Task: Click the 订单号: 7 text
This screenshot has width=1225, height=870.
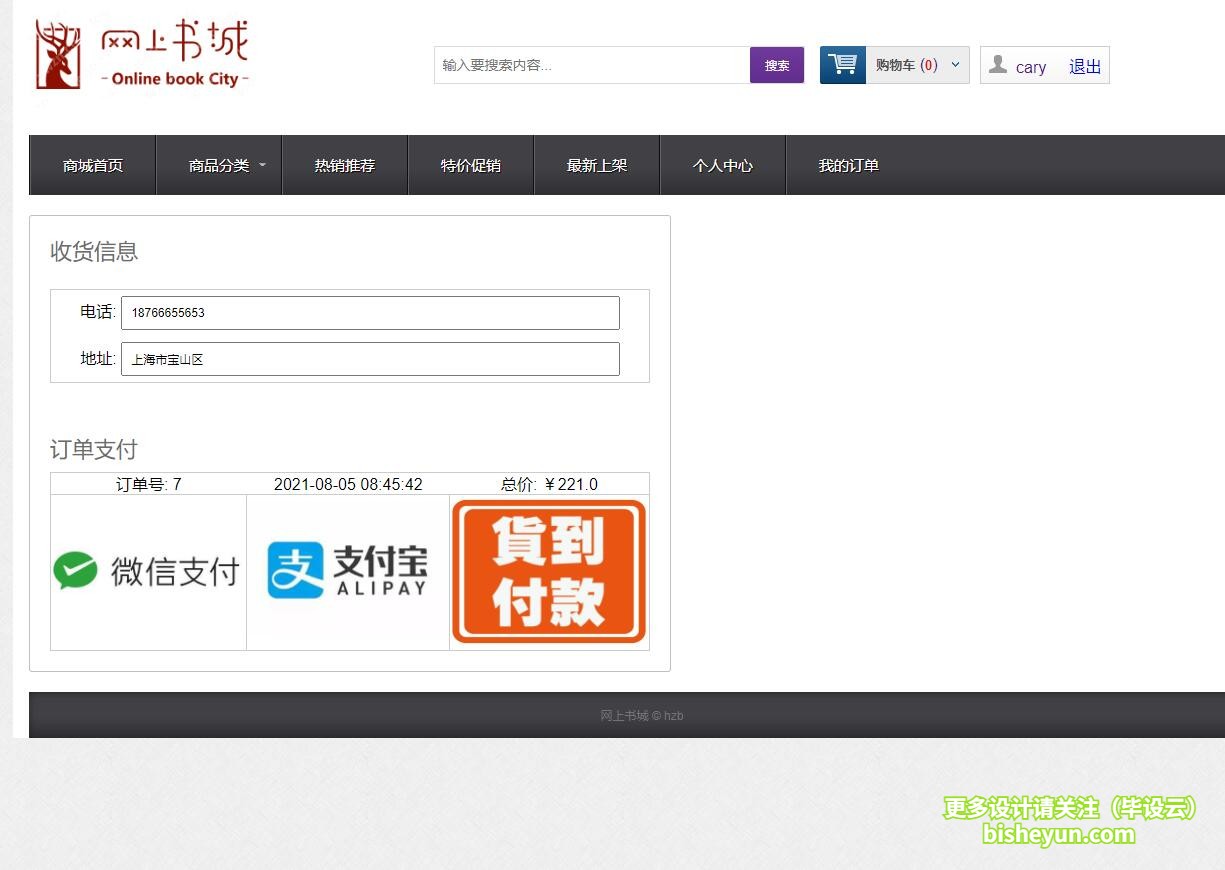Action: (149, 484)
